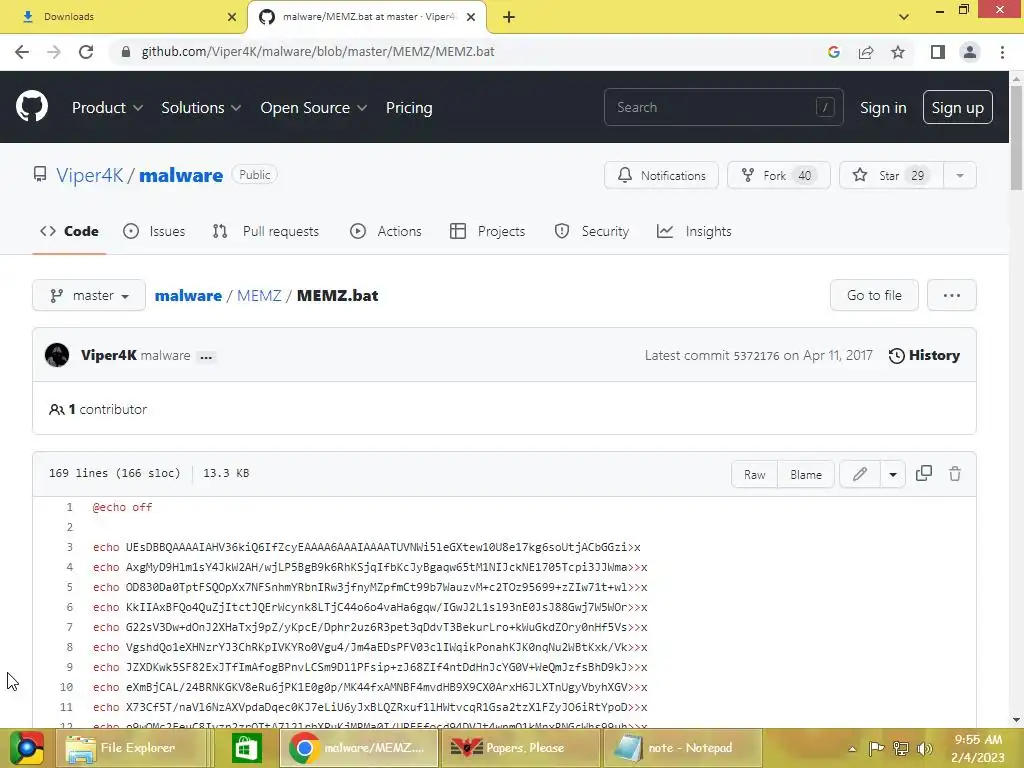Switch to Papers, Please in taskbar
Screen dimensions: 1024x768
tap(521, 748)
